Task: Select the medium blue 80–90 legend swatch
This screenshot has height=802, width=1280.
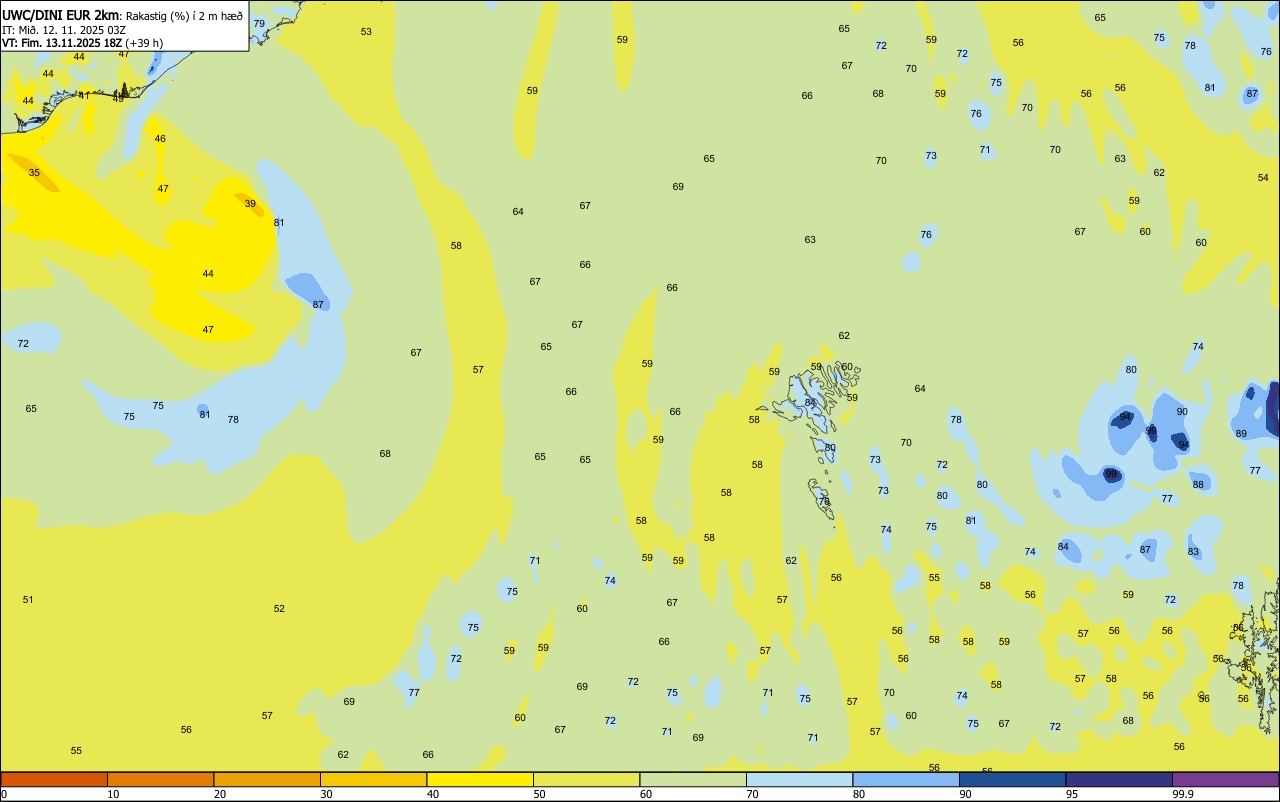Action: tap(906, 779)
